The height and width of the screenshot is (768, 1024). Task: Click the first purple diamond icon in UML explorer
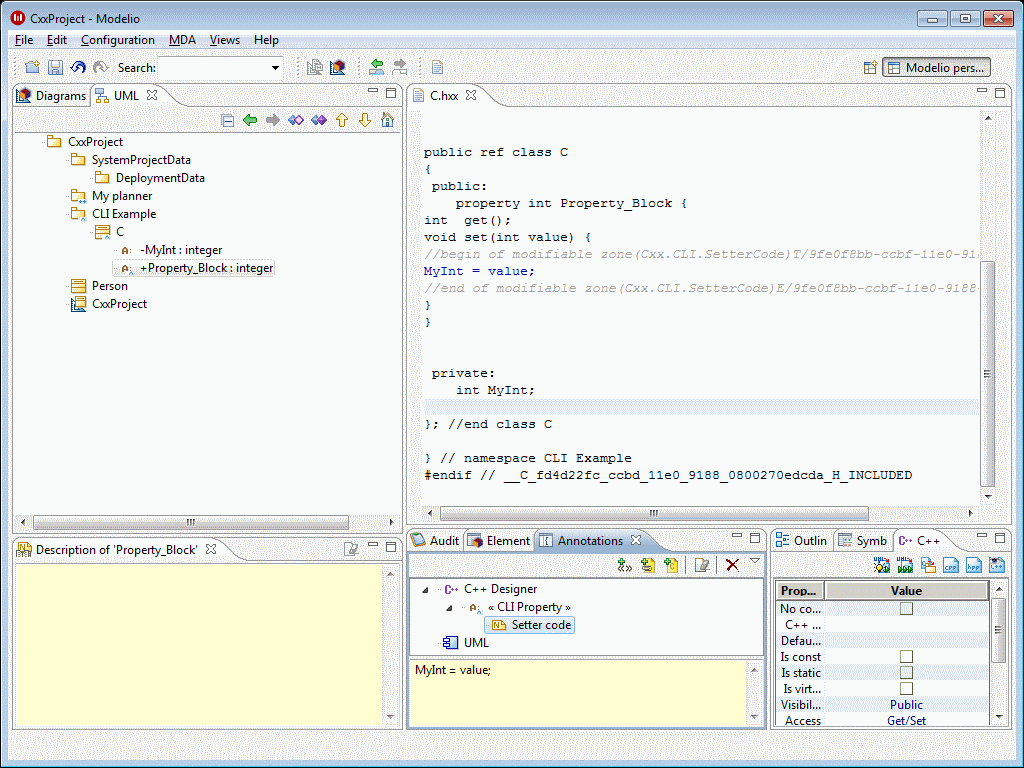pyautogui.click(x=296, y=120)
